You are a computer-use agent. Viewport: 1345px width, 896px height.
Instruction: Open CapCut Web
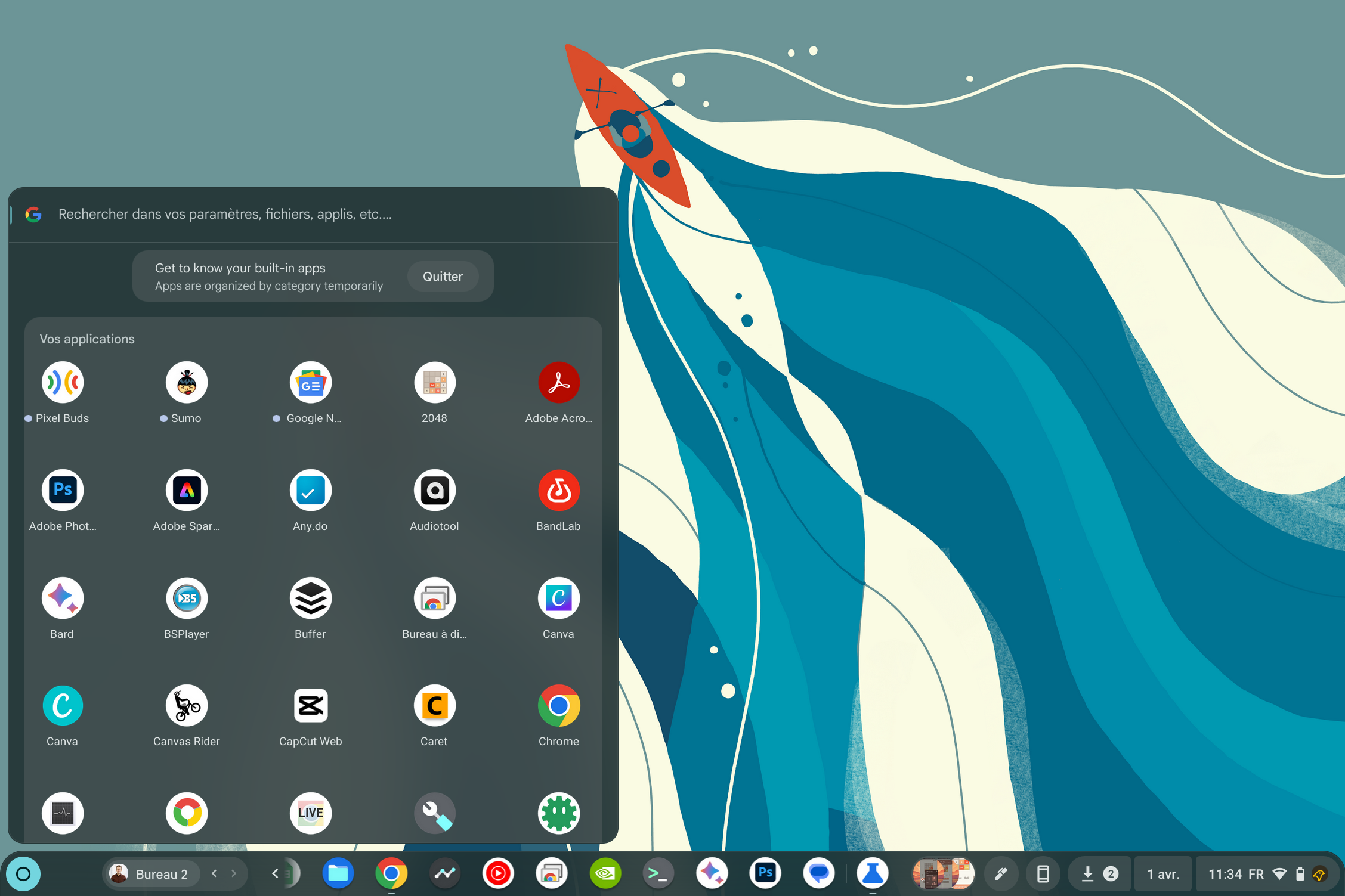(310, 705)
